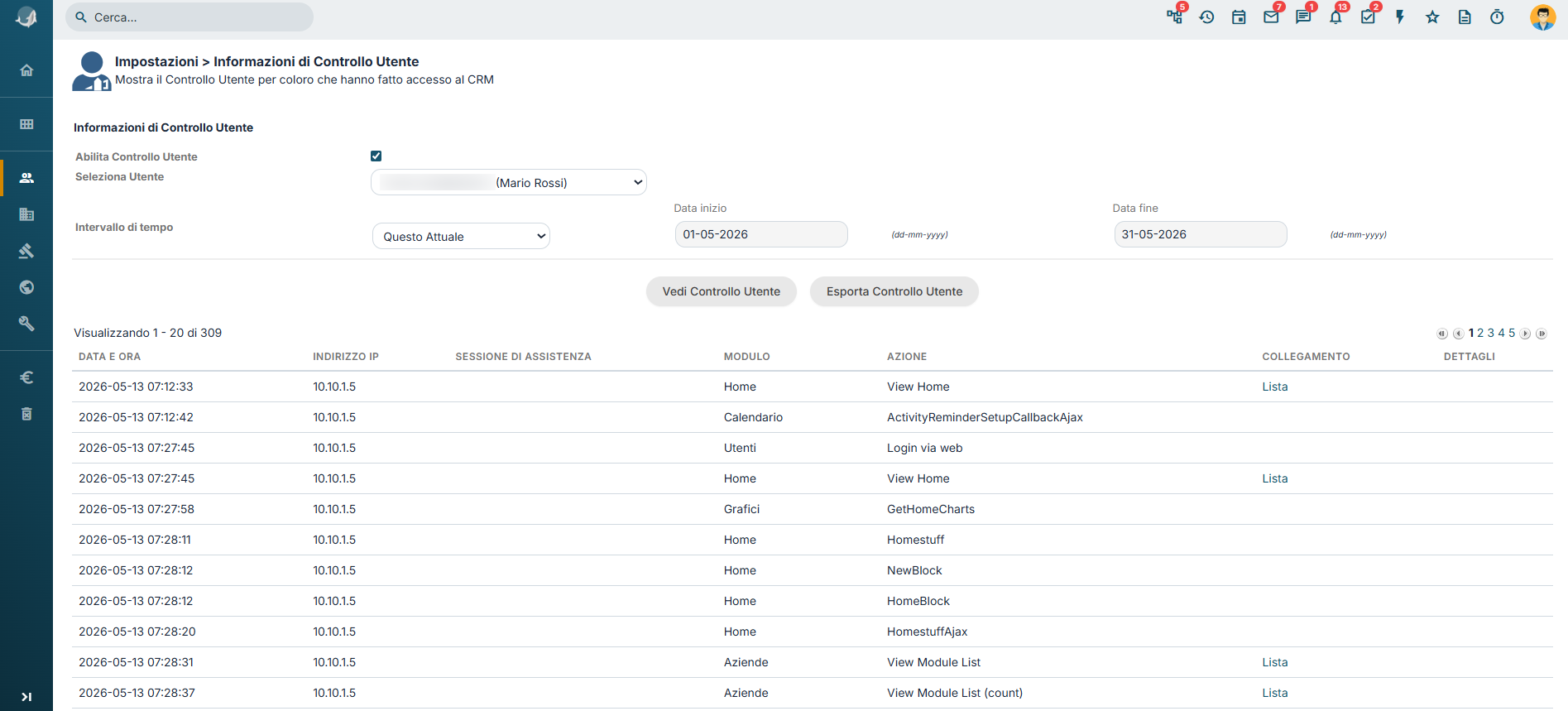Click the AZIONE column header
This screenshot has width=1568, height=711.
tap(907, 357)
